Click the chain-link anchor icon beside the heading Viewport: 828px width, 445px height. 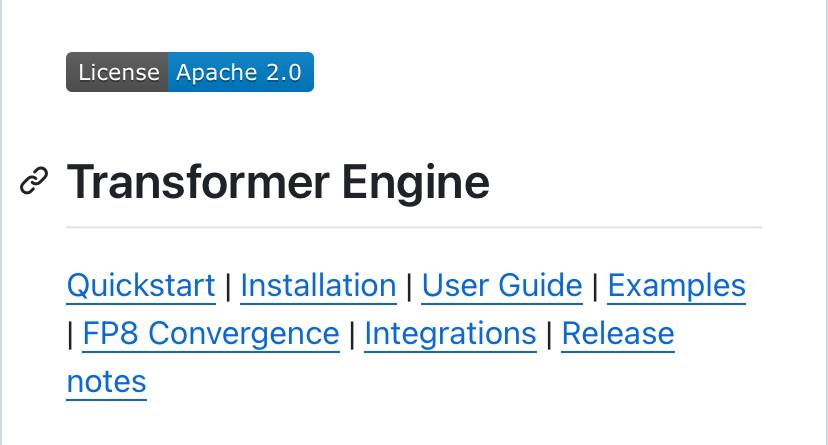pos(34,181)
